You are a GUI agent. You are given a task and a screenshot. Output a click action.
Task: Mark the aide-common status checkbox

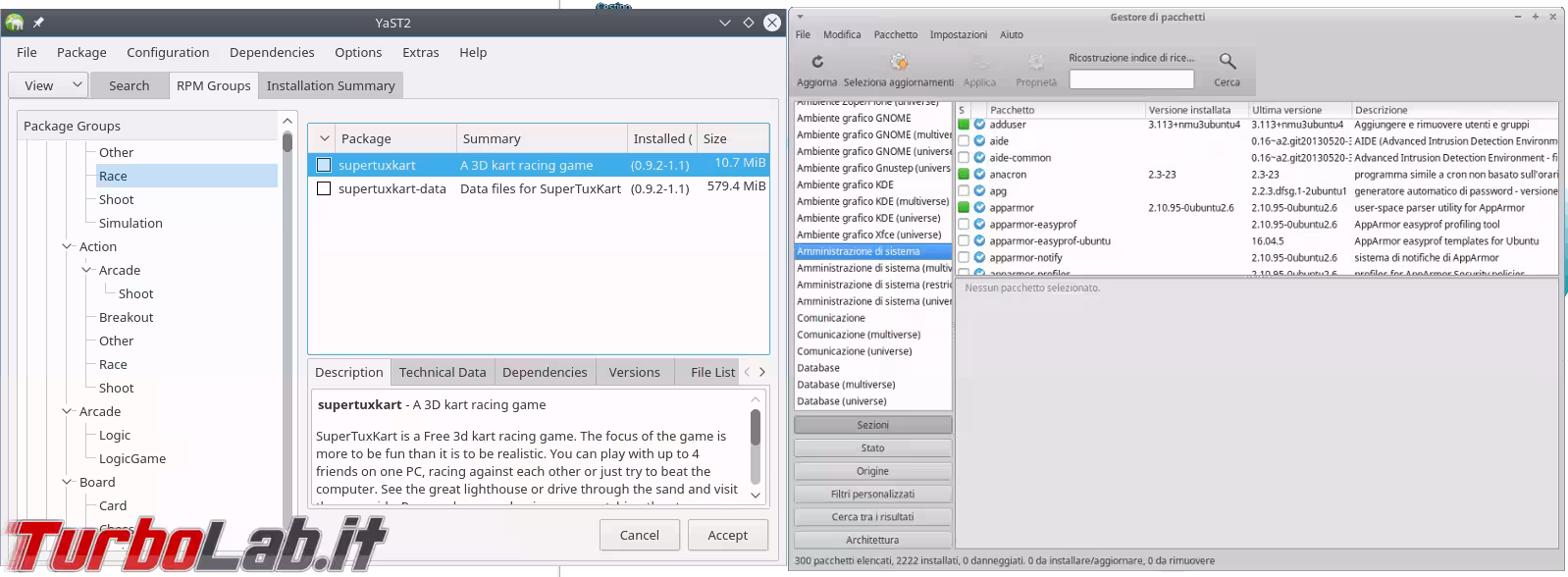(964, 158)
